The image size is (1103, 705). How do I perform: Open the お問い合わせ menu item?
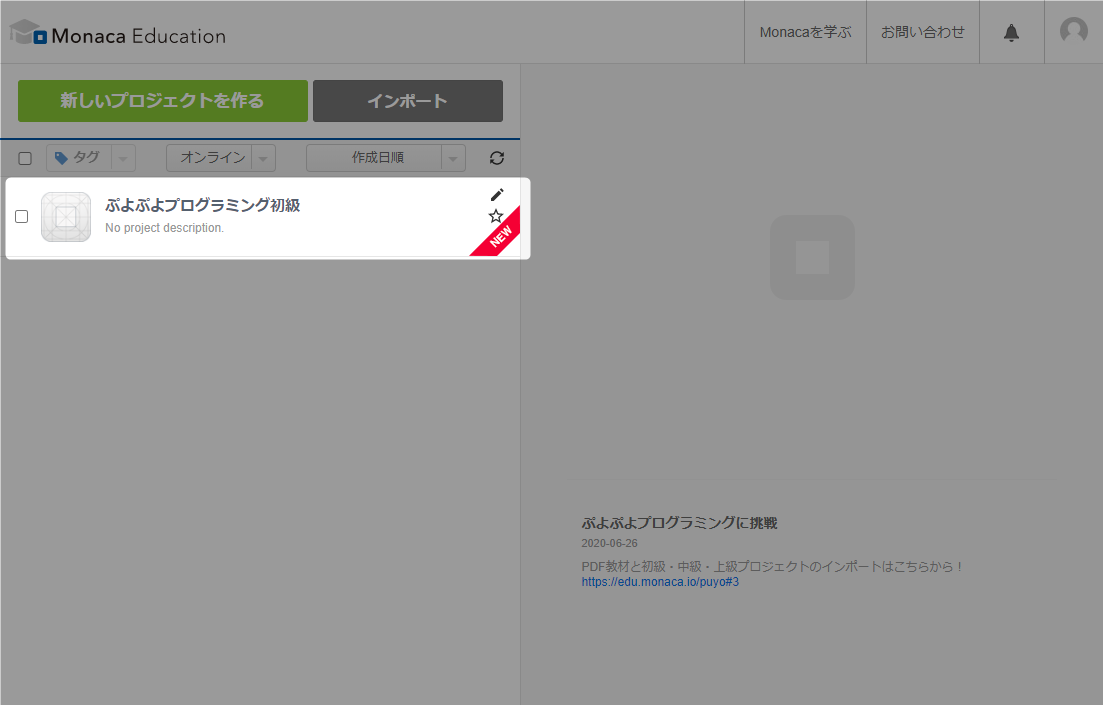pyautogui.click(x=923, y=32)
